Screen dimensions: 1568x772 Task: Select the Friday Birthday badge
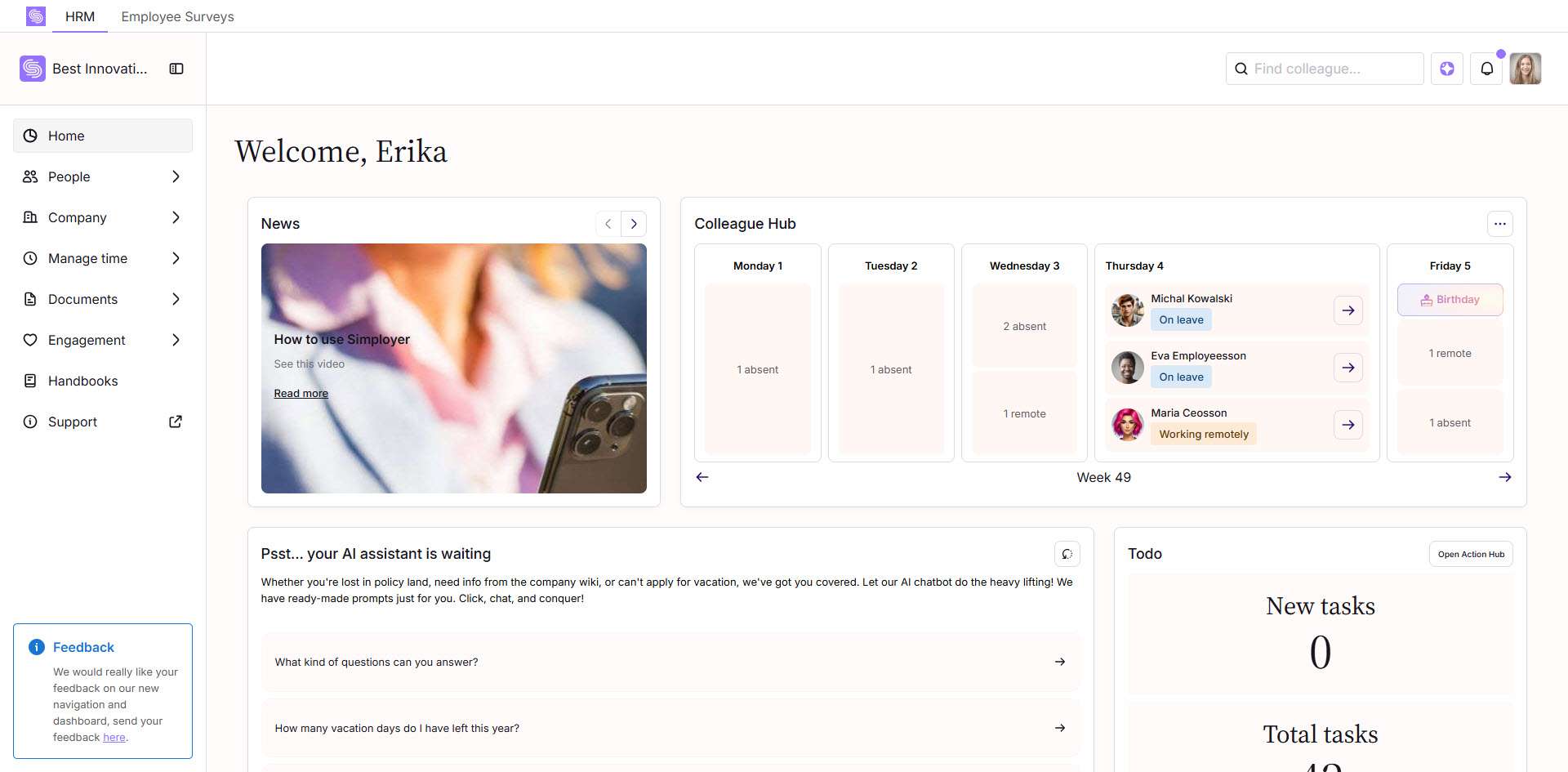tap(1450, 300)
